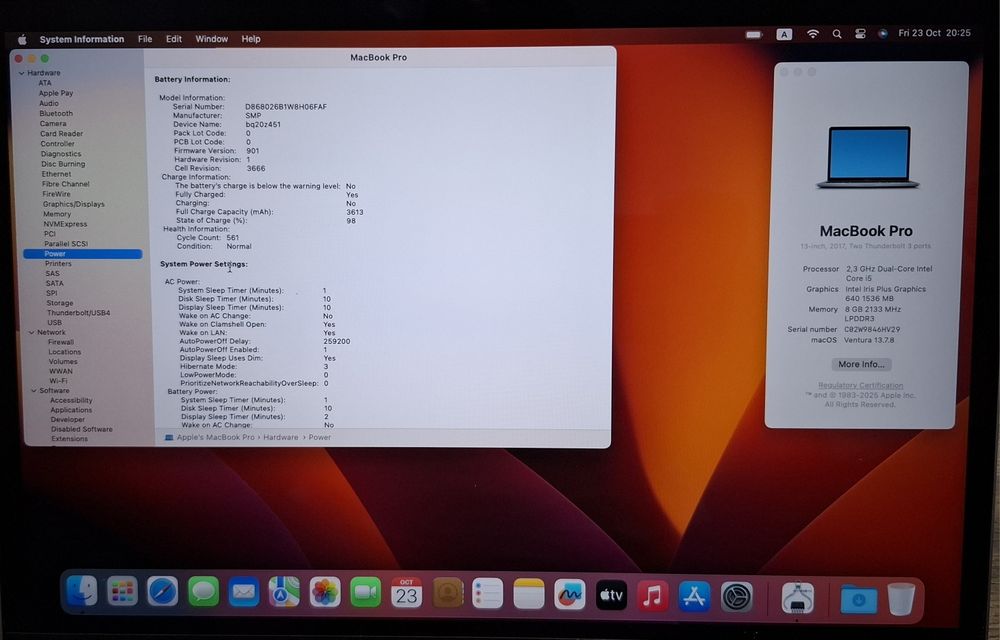Screen dimensions: 1000x640
Task: Open the Trash in the dock
Action: click(901, 599)
